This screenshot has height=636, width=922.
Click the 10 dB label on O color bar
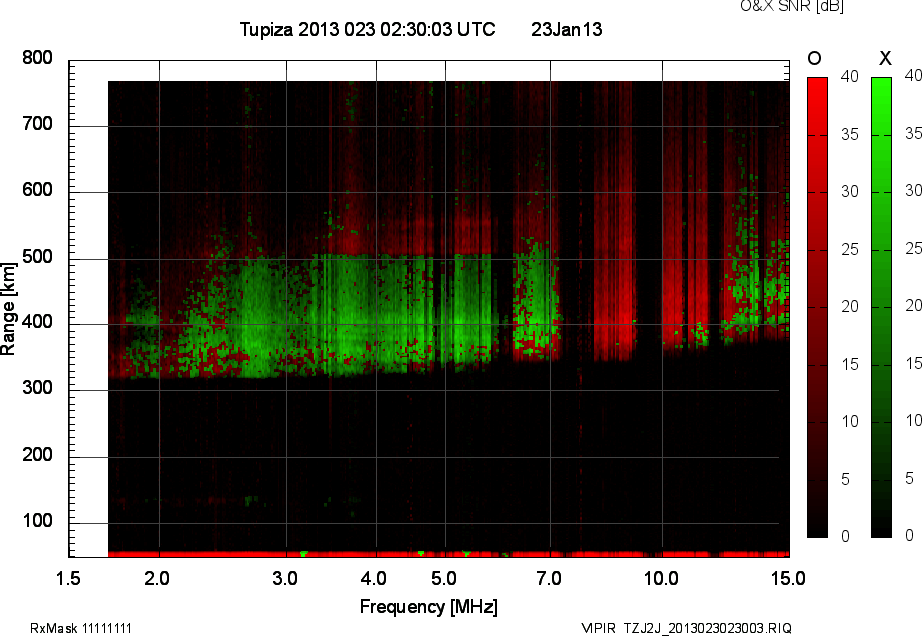tap(850, 421)
